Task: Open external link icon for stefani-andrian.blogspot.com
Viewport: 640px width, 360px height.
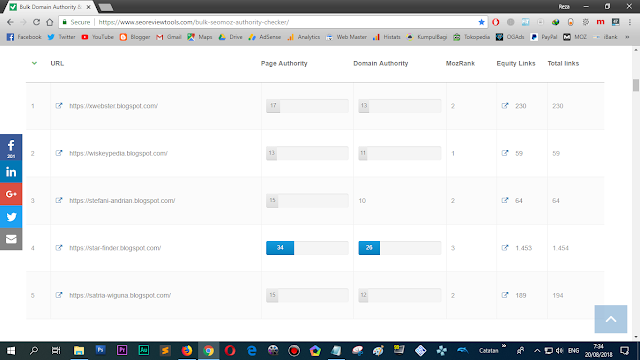Action: pos(59,200)
